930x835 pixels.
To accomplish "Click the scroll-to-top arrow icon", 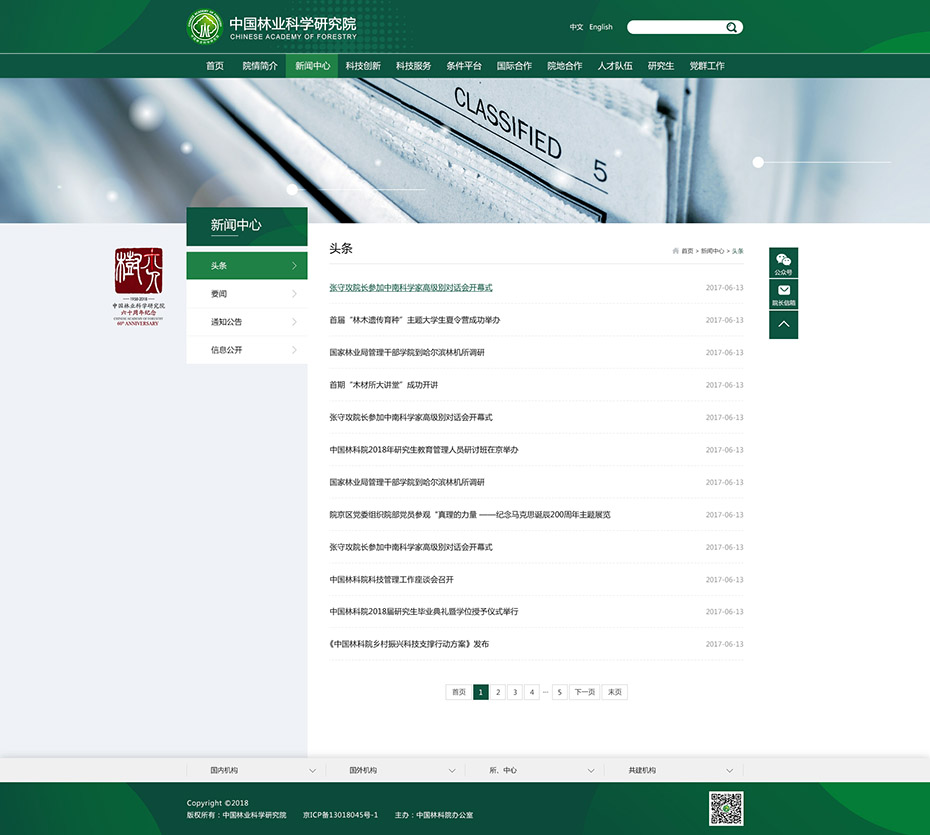I will click(783, 324).
